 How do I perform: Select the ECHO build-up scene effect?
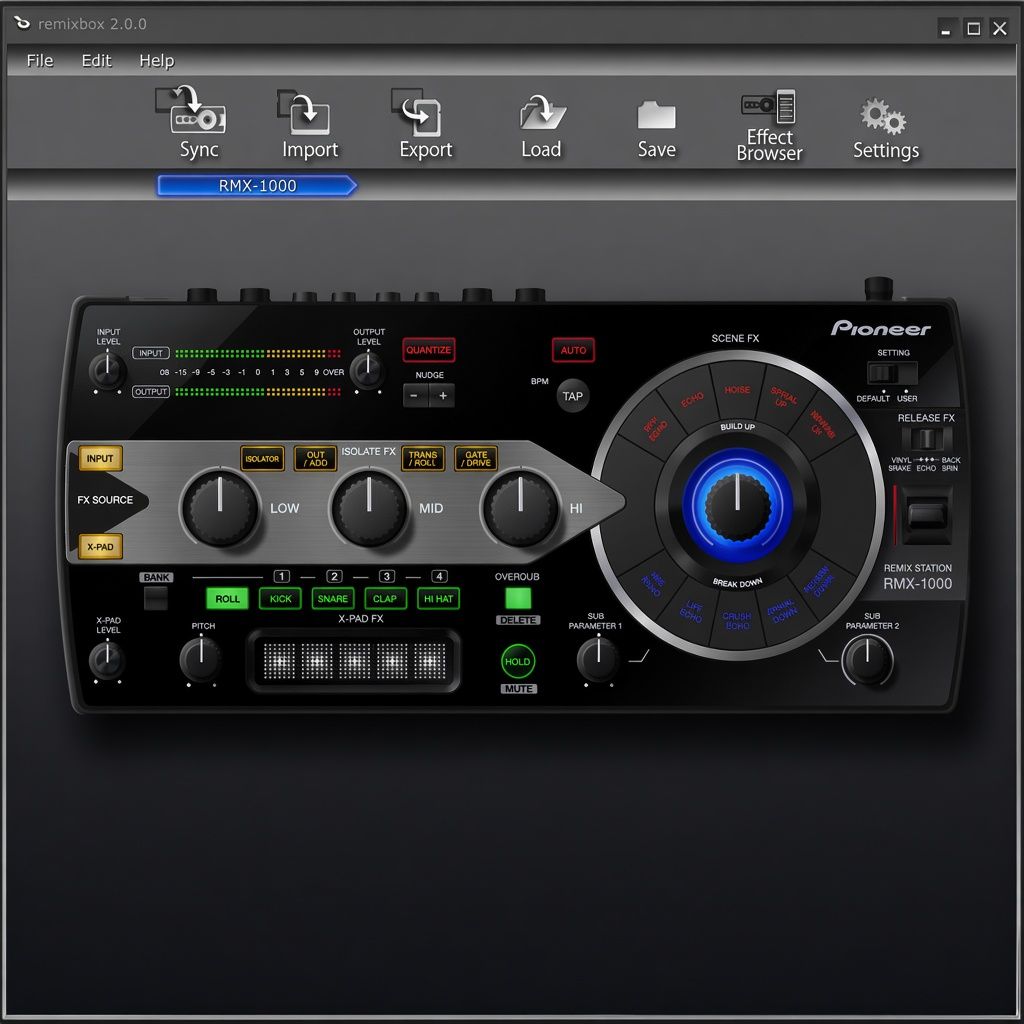point(692,400)
